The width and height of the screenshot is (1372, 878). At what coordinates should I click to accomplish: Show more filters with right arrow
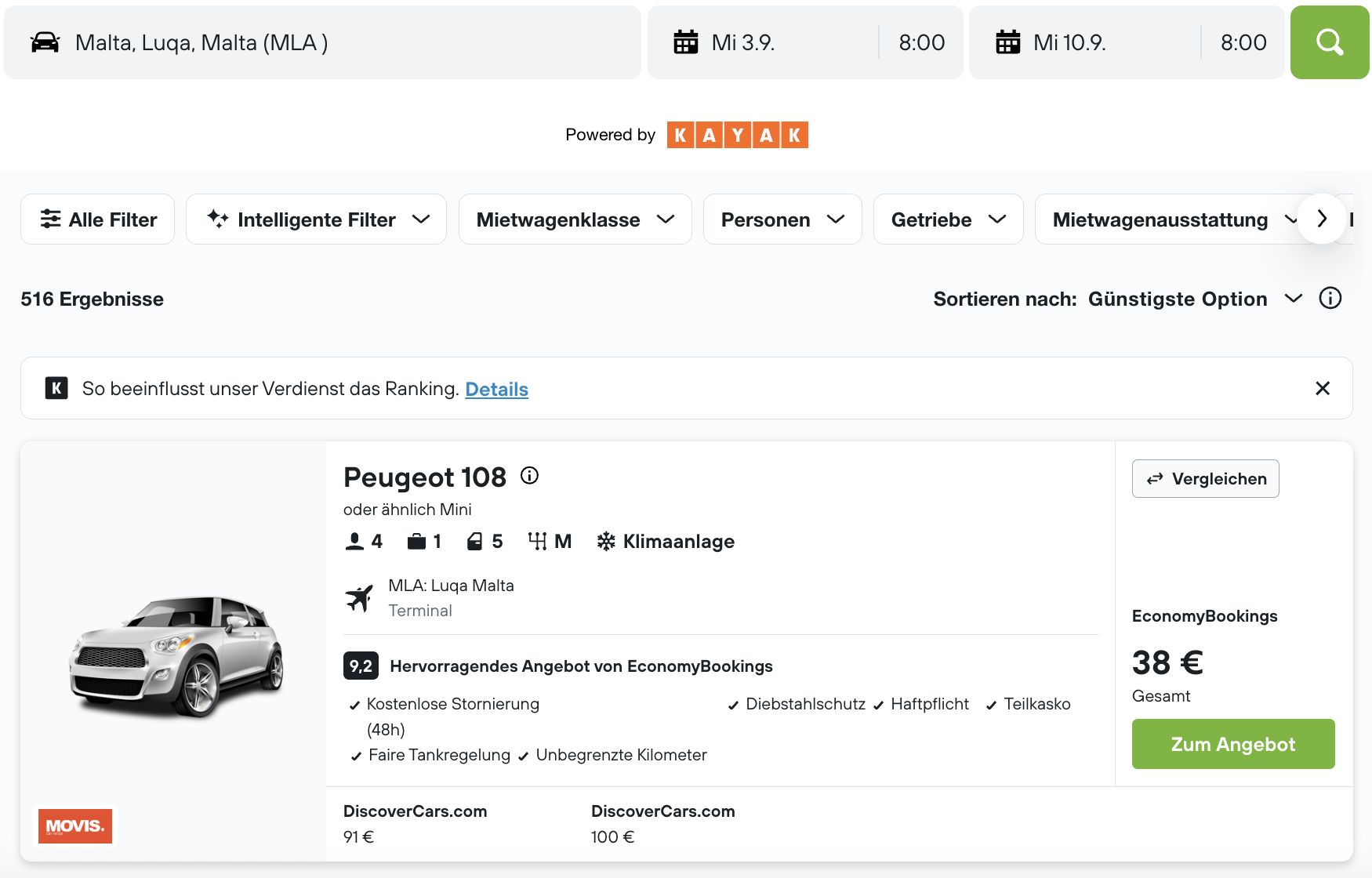pos(1322,219)
